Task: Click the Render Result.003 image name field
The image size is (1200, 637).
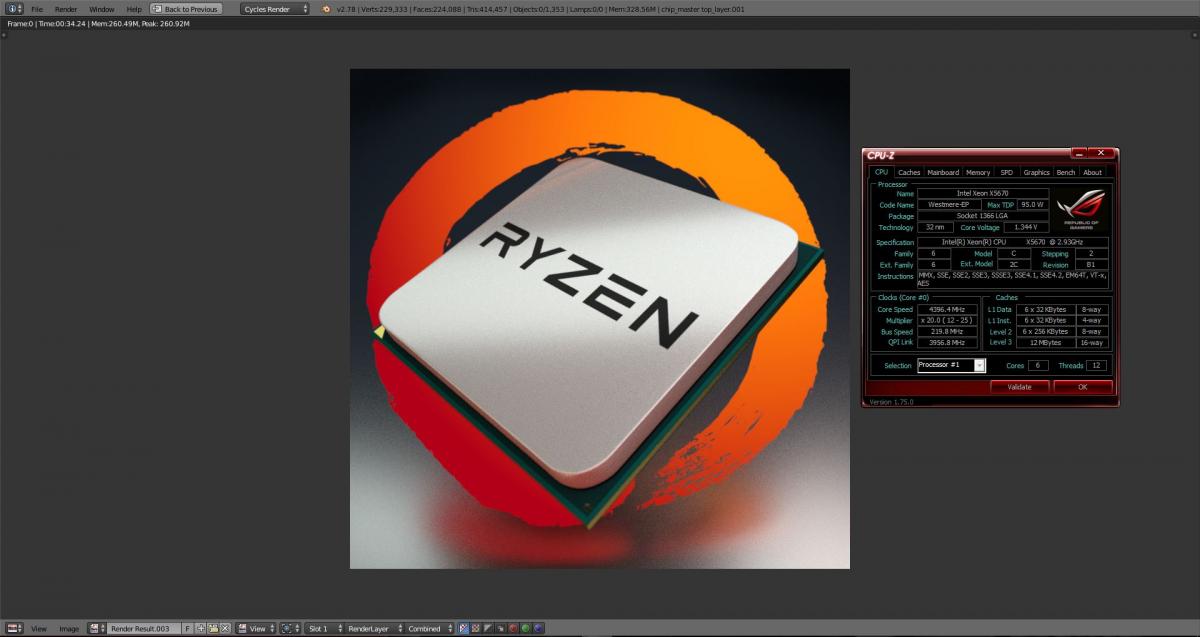Action: [144, 628]
